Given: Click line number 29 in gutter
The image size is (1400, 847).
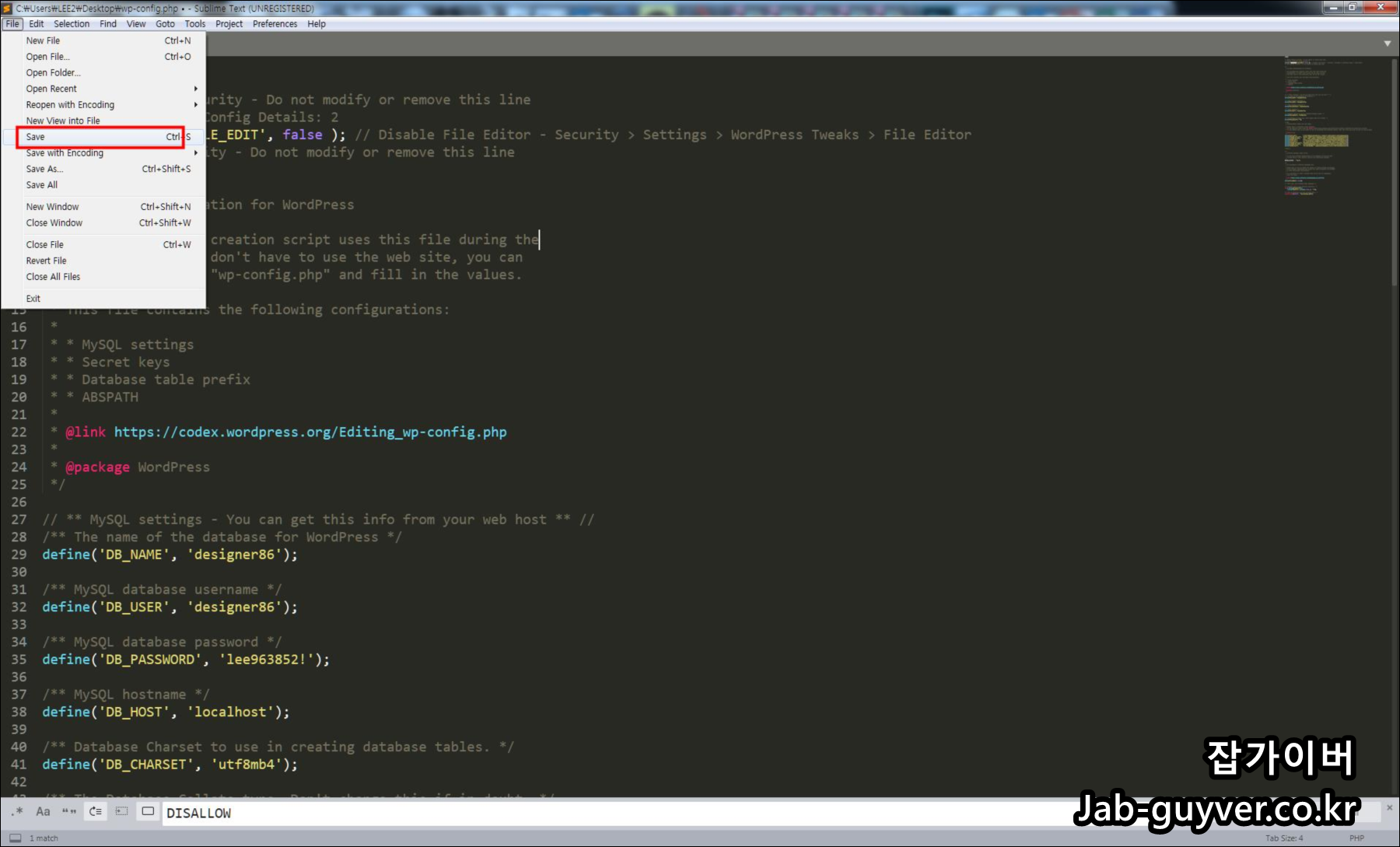Looking at the screenshot, I should coord(19,555).
